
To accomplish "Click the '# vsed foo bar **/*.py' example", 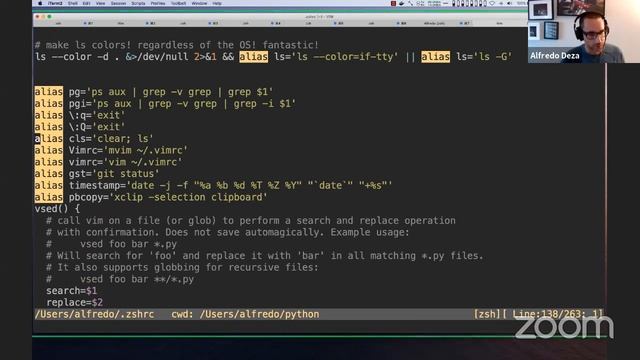I will pos(120,279).
